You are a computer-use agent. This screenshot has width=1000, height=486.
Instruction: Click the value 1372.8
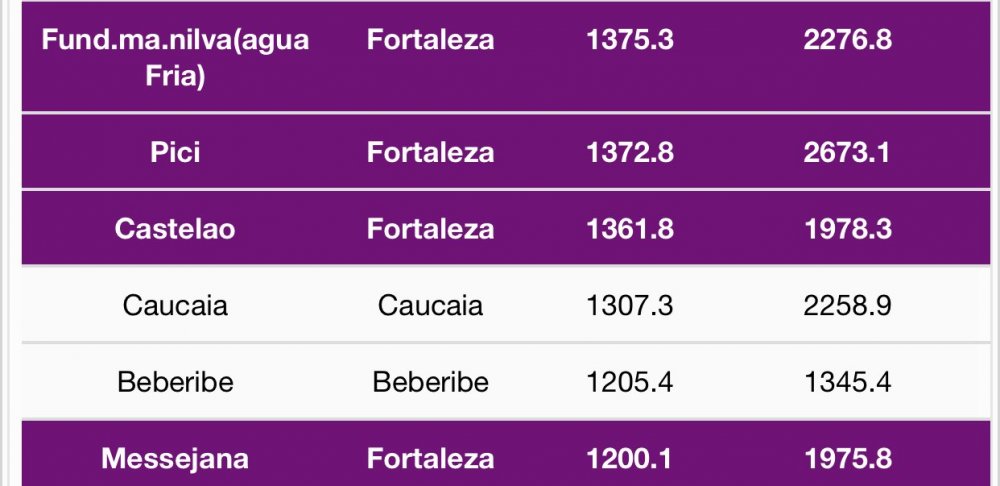pos(630,152)
